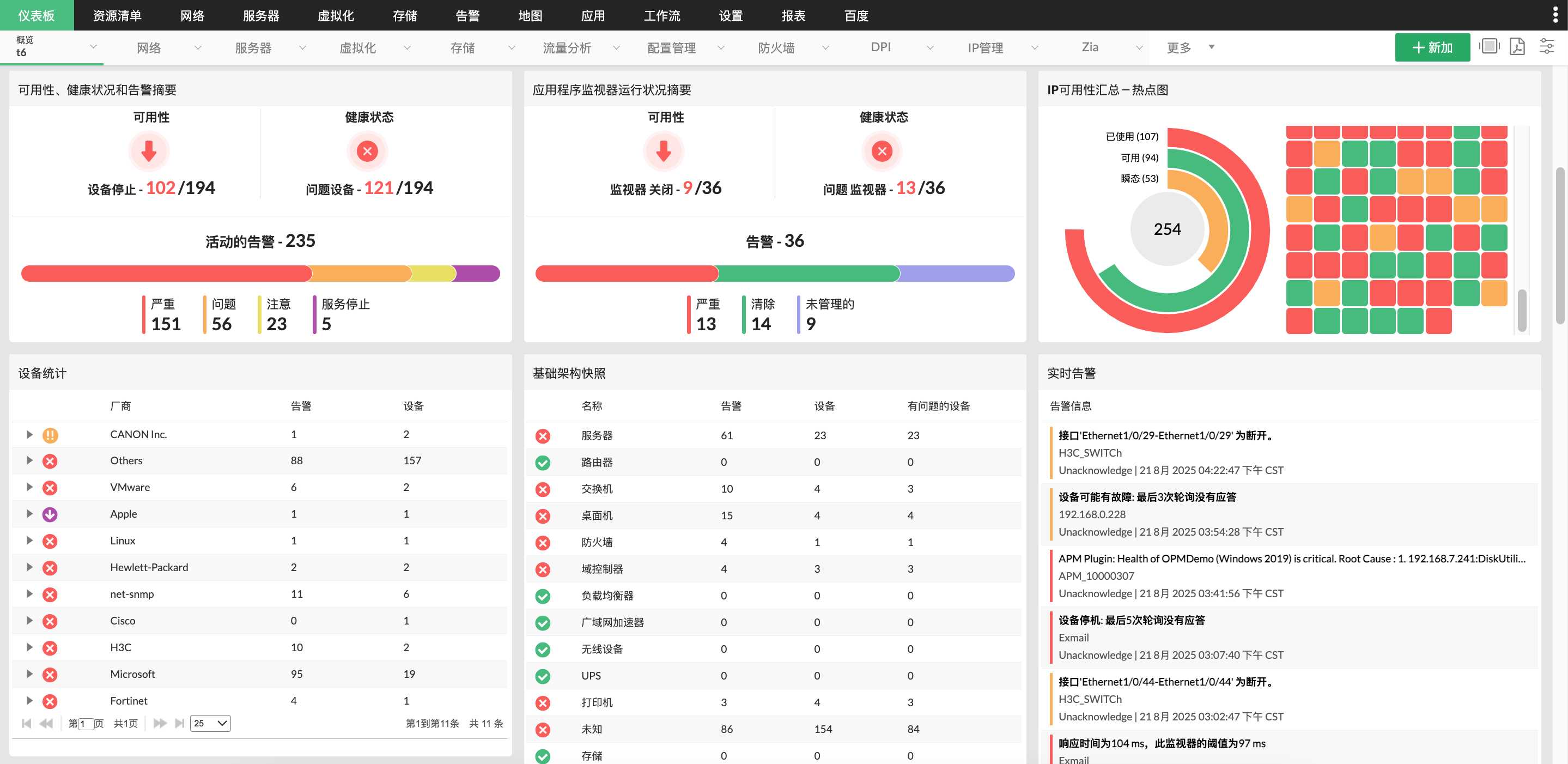Open the rows-per-page dropdown showing 25
This screenshot has width=1568, height=764.
(x=210, y=723)
